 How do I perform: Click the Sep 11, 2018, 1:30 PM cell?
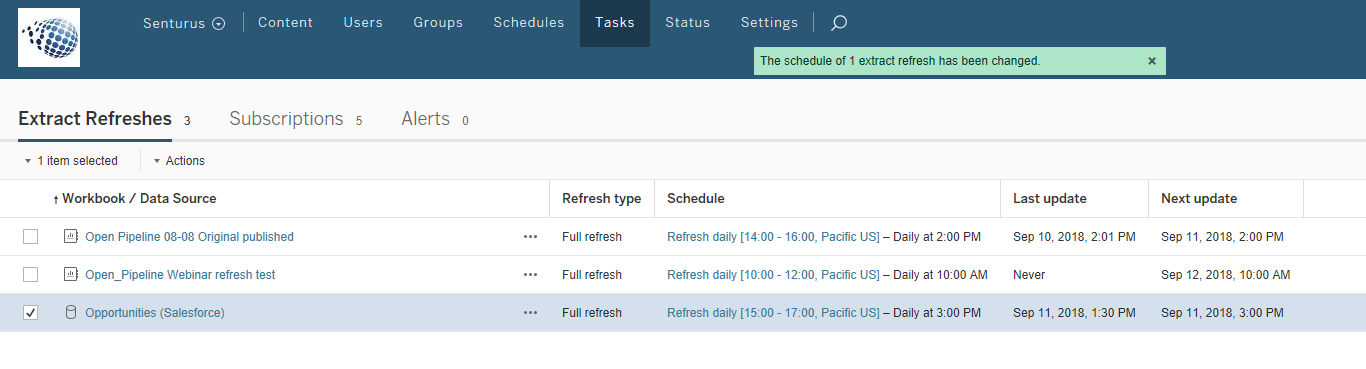1074,313
